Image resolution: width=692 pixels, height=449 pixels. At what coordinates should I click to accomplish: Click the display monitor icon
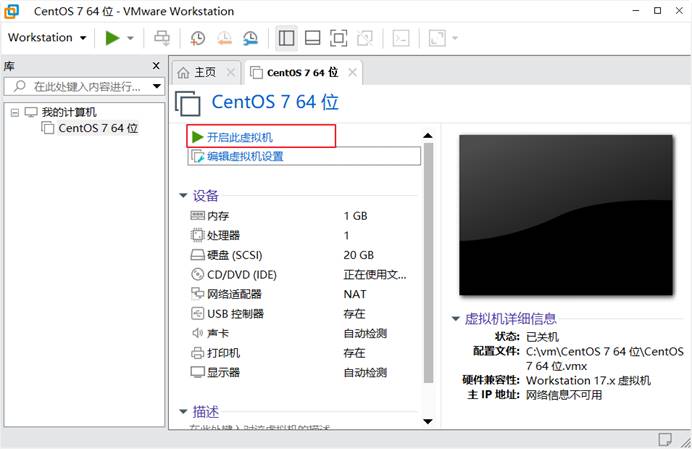[197, 372]
